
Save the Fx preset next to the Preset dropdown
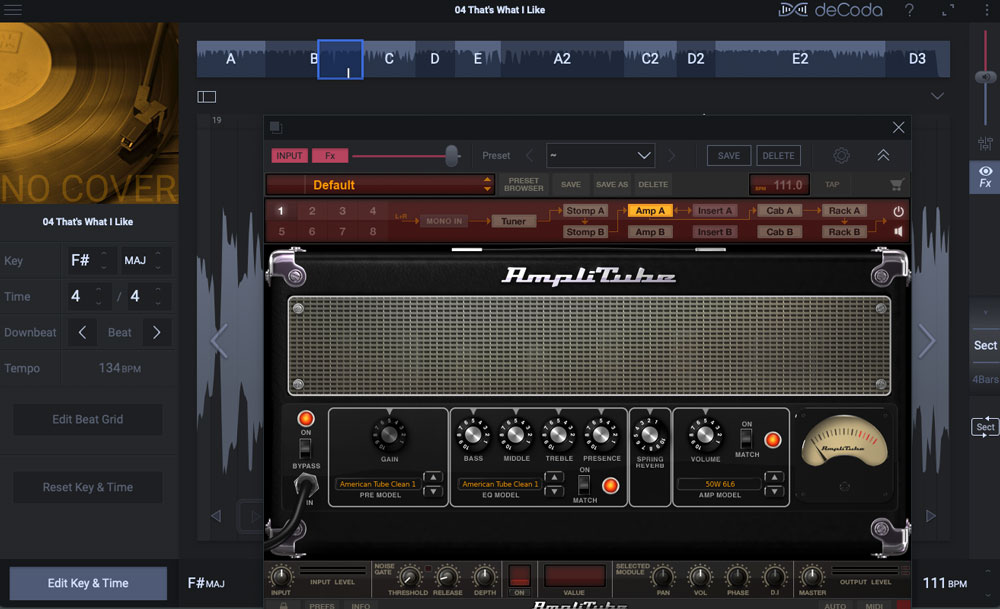[729, 156]
